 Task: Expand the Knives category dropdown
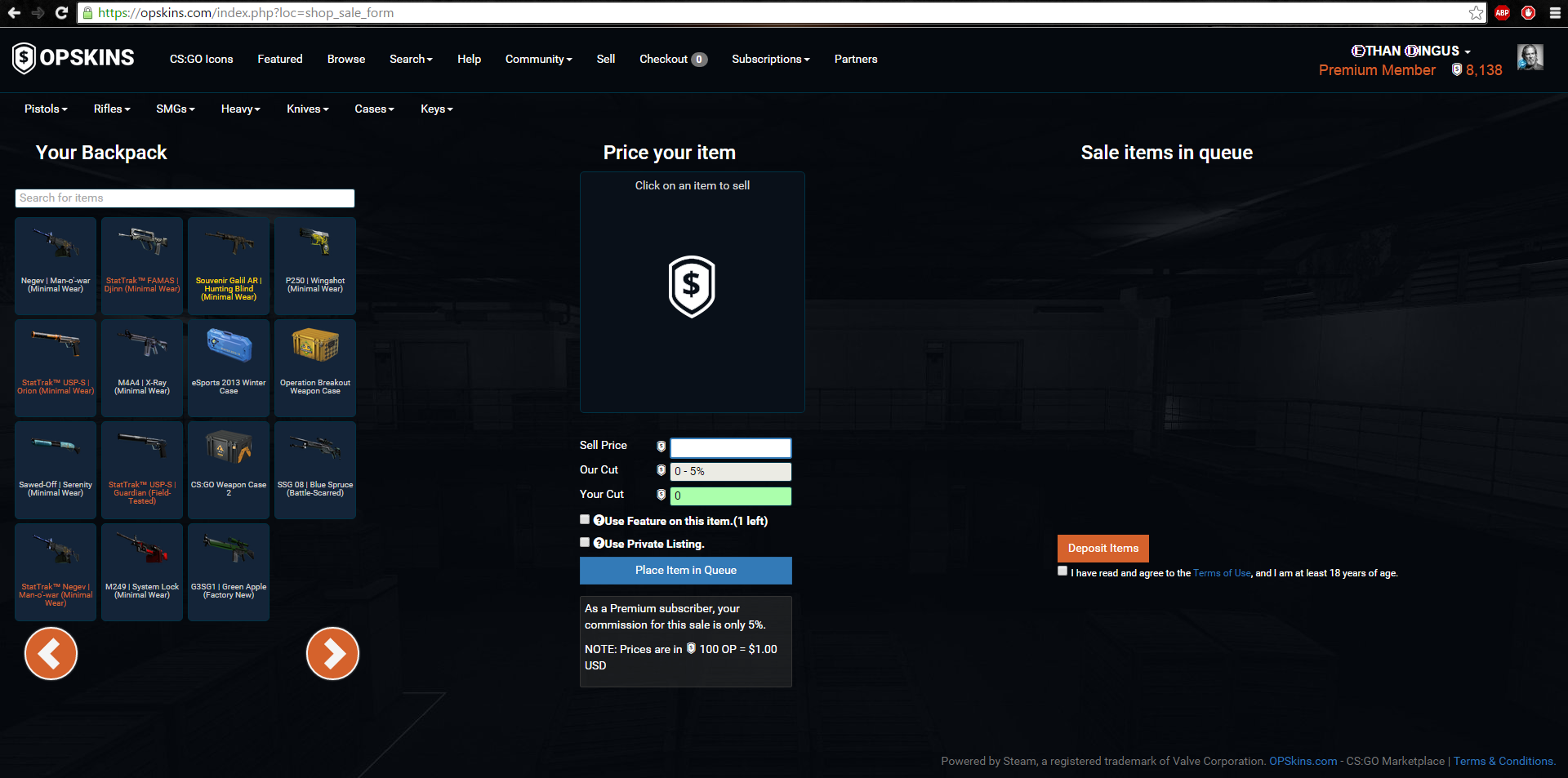(x=308, y=109)
